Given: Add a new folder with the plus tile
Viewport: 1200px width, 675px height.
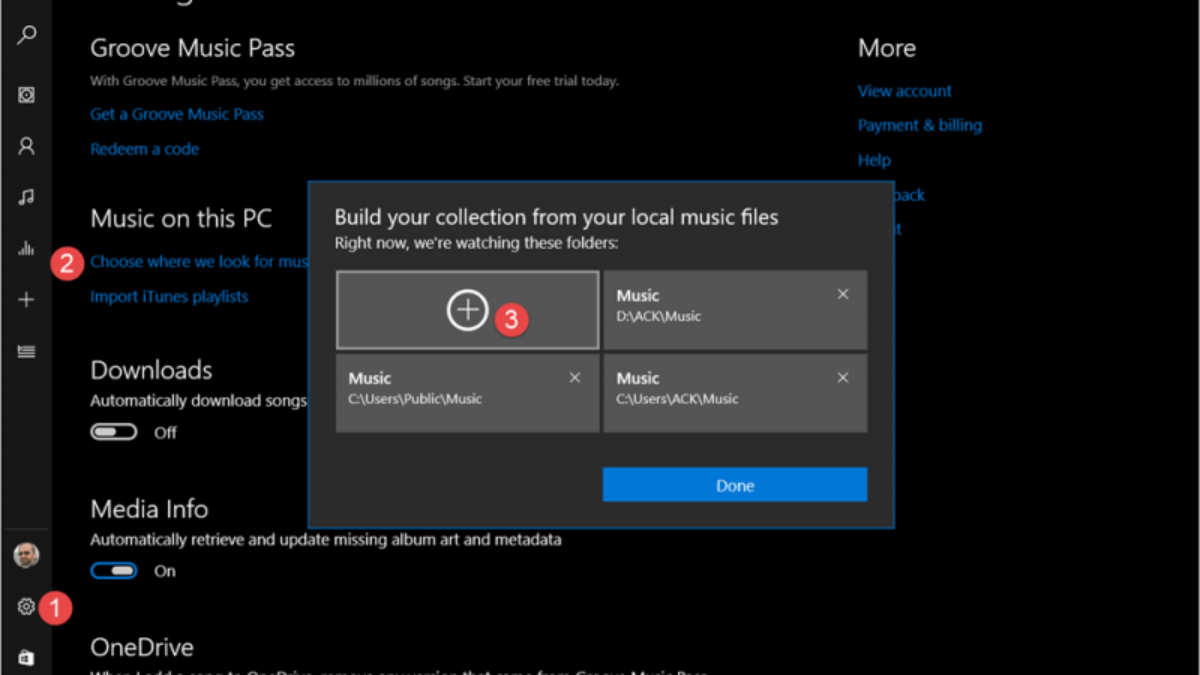Looking at the screenshot, I should tap(467, 310).
